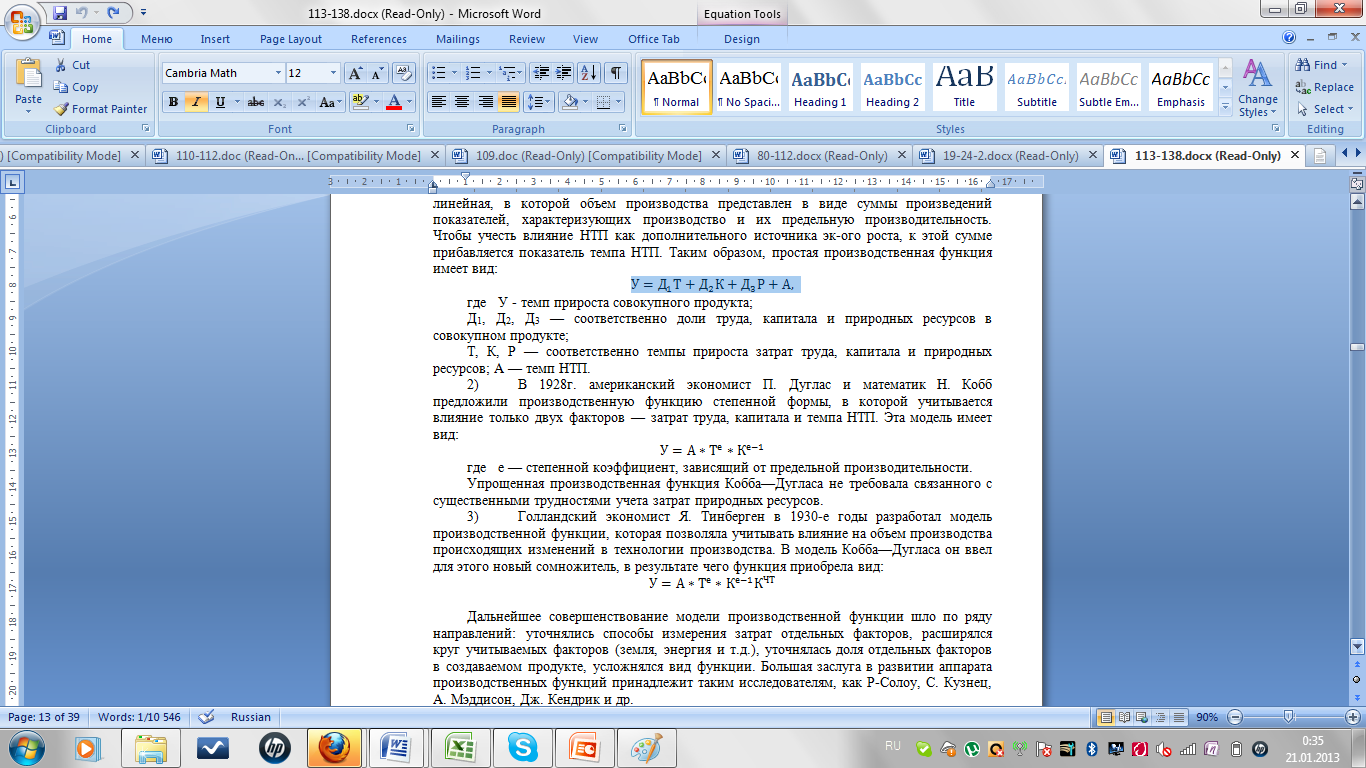The width and height of the screenshot is (1366, 768).
Task: Open the font color red swatch
Action: [394, 102]
